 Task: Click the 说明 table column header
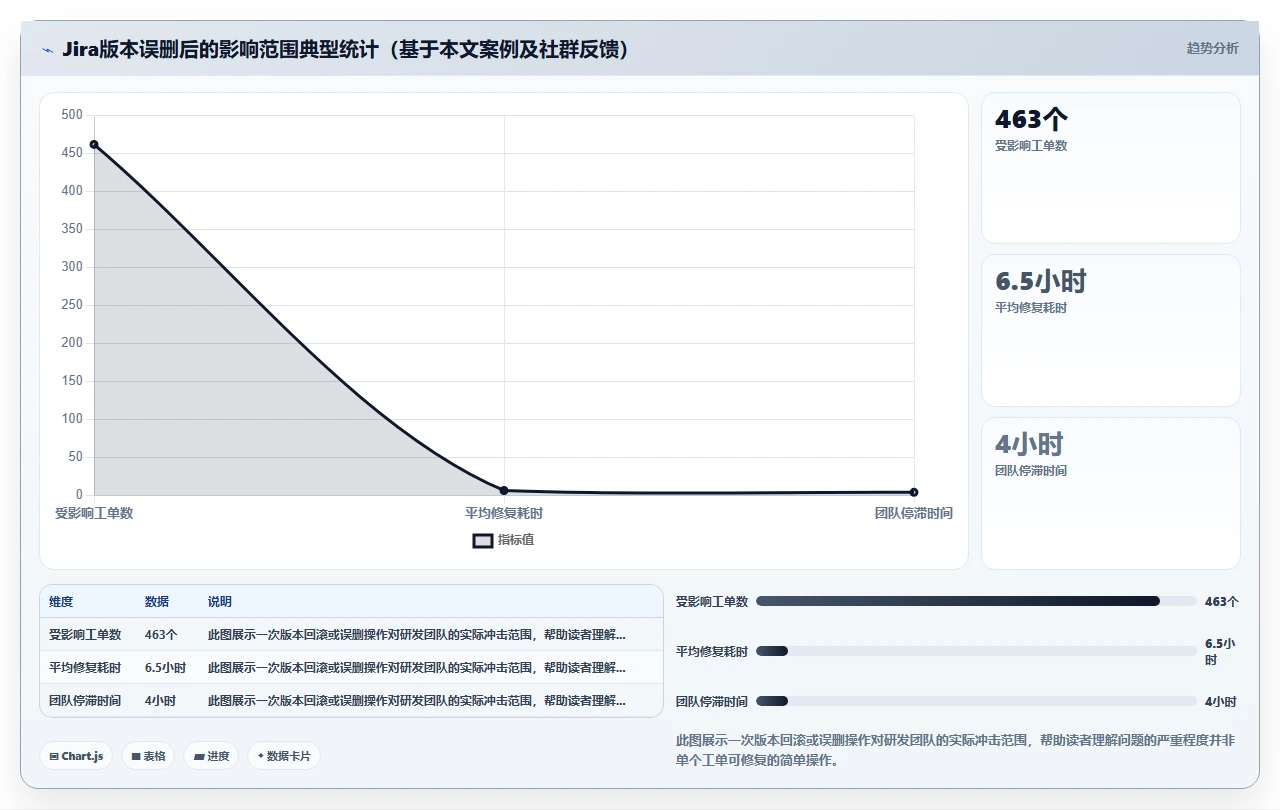click(220, 602)
